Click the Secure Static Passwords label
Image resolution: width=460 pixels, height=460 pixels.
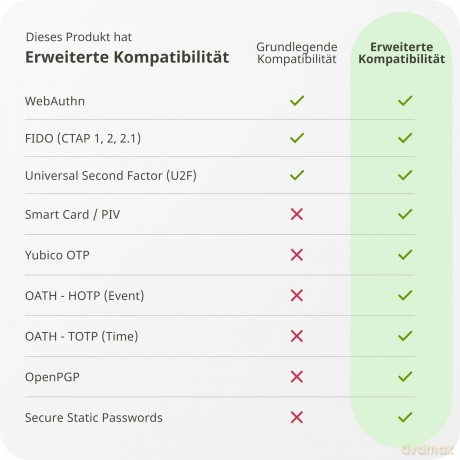click(94, 418)
